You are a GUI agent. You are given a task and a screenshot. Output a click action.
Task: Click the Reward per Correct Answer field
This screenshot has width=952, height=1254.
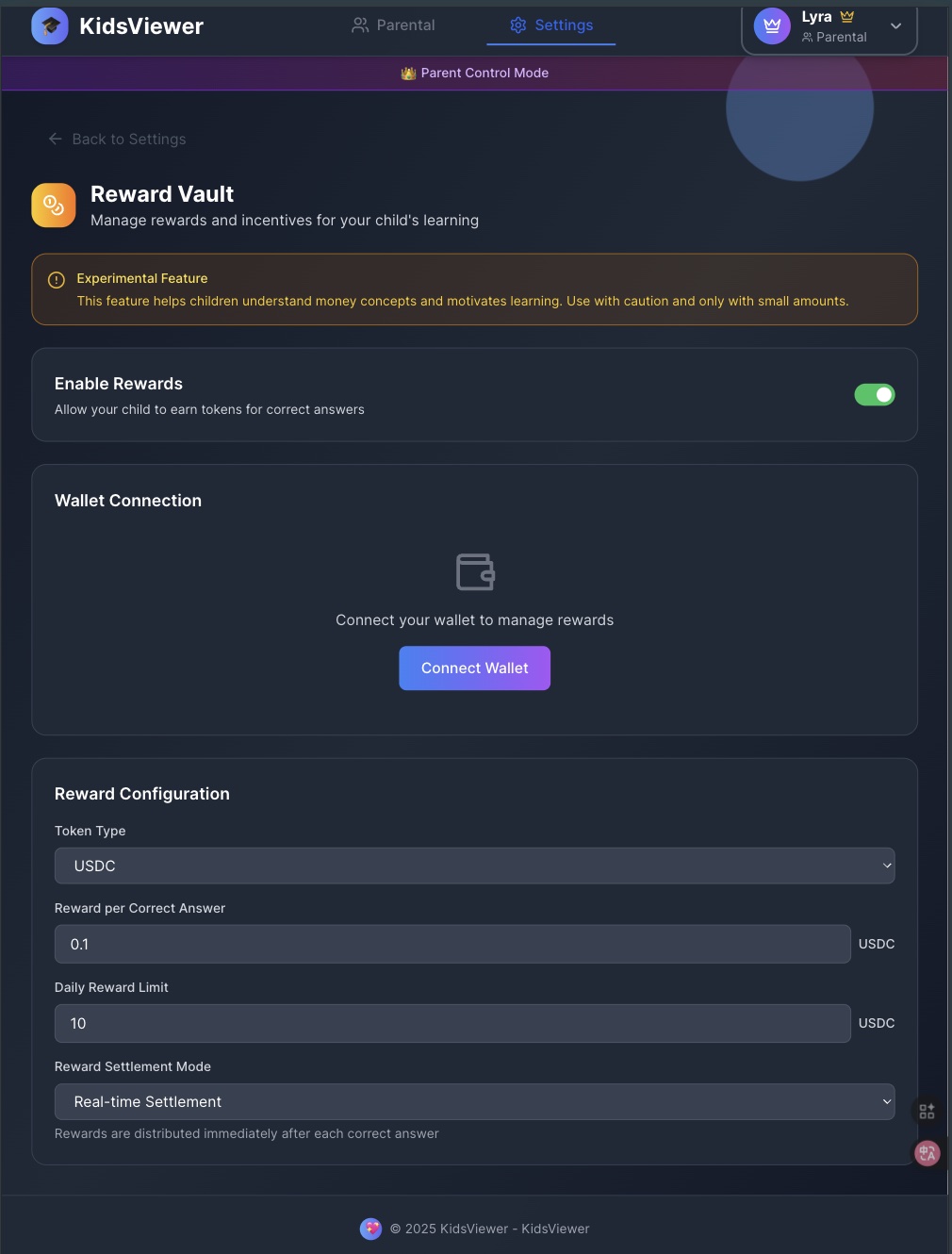(452, 944)
